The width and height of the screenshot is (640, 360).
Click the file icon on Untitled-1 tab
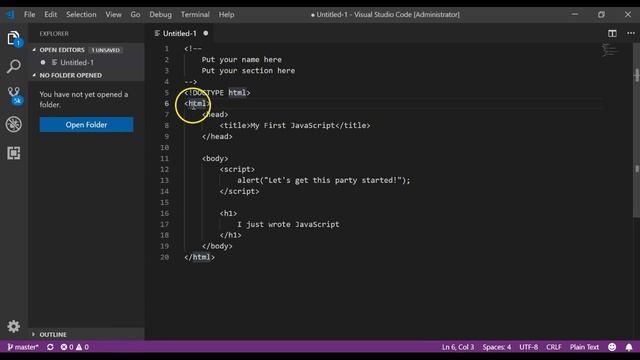coord(157,33)
